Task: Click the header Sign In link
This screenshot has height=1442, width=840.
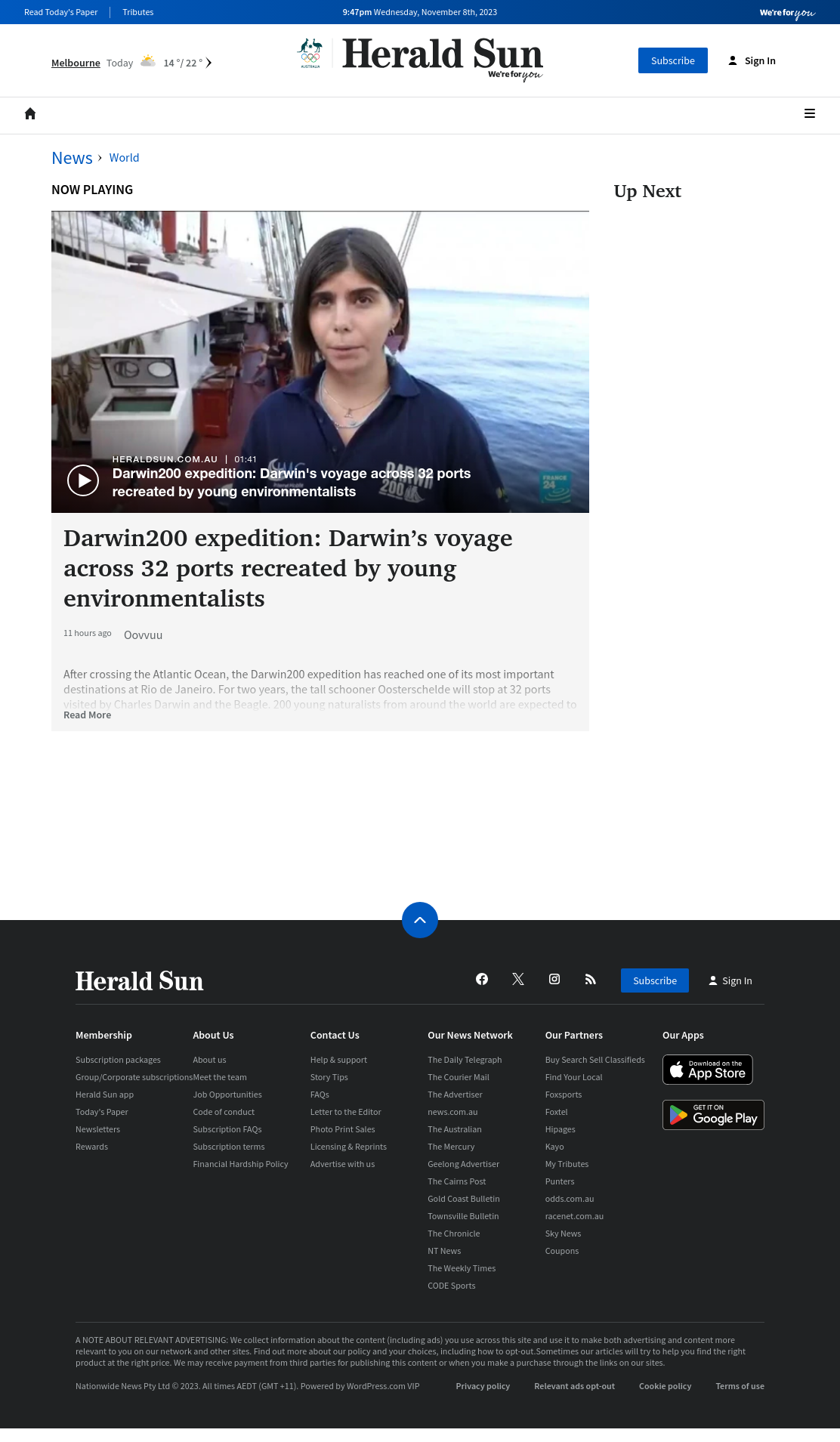Action: tap(752, 60)
